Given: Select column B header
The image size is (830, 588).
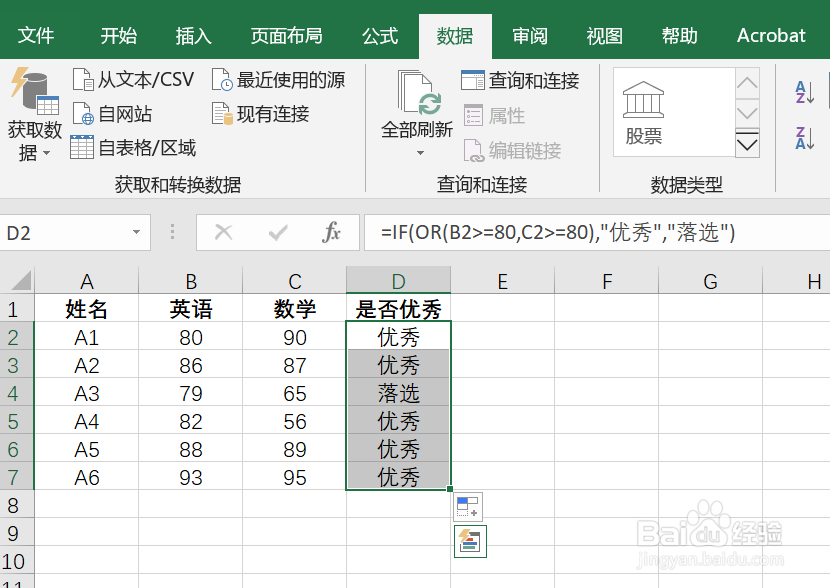Looking at the screenshot, I should coord(191,281).
